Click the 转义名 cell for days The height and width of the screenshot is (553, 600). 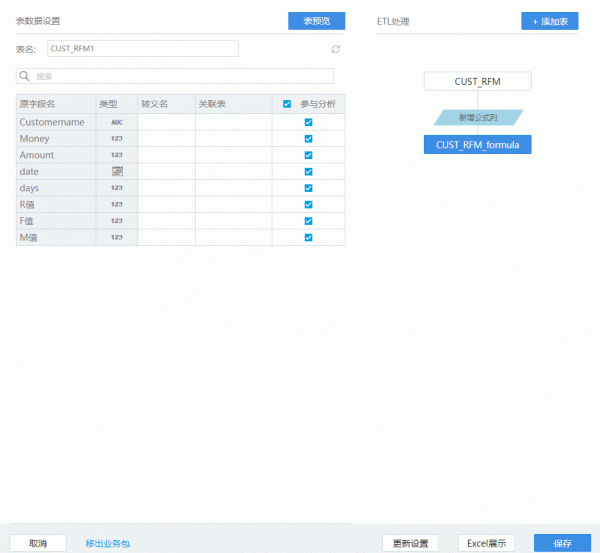click(166, 188)
